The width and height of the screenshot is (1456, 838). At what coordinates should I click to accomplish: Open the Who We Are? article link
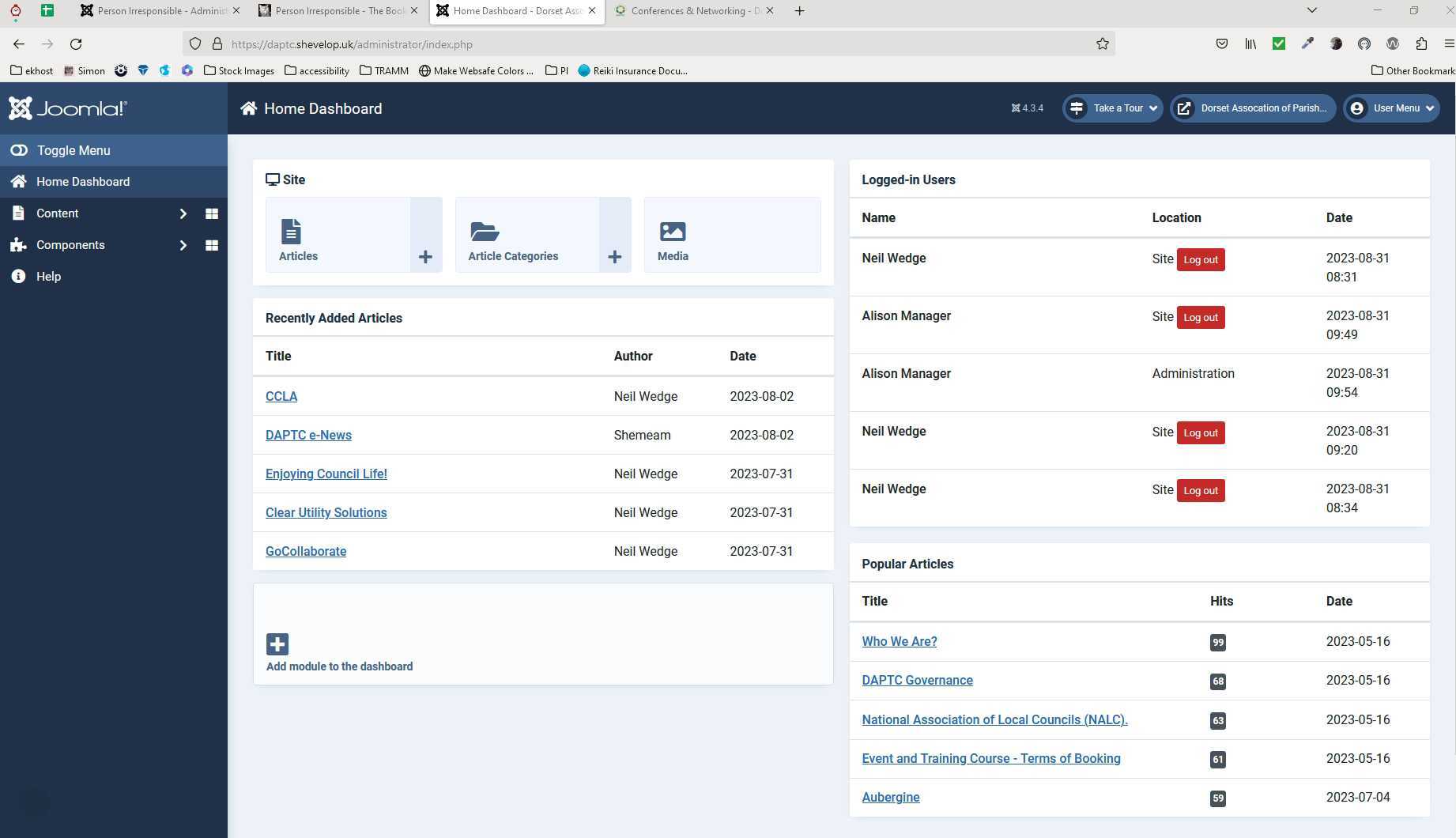[899, 641]
